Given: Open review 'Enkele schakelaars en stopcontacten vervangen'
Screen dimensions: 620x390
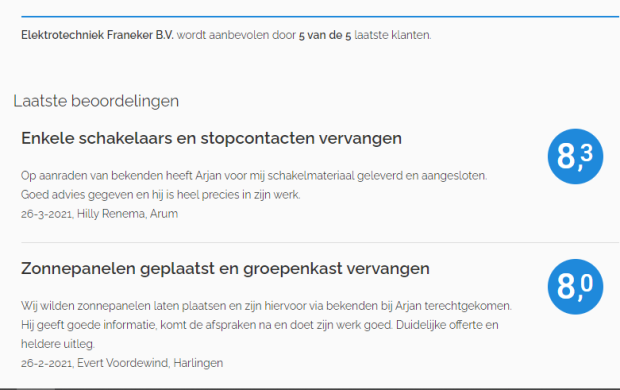Looking at the screenshot, I should 212,138.
